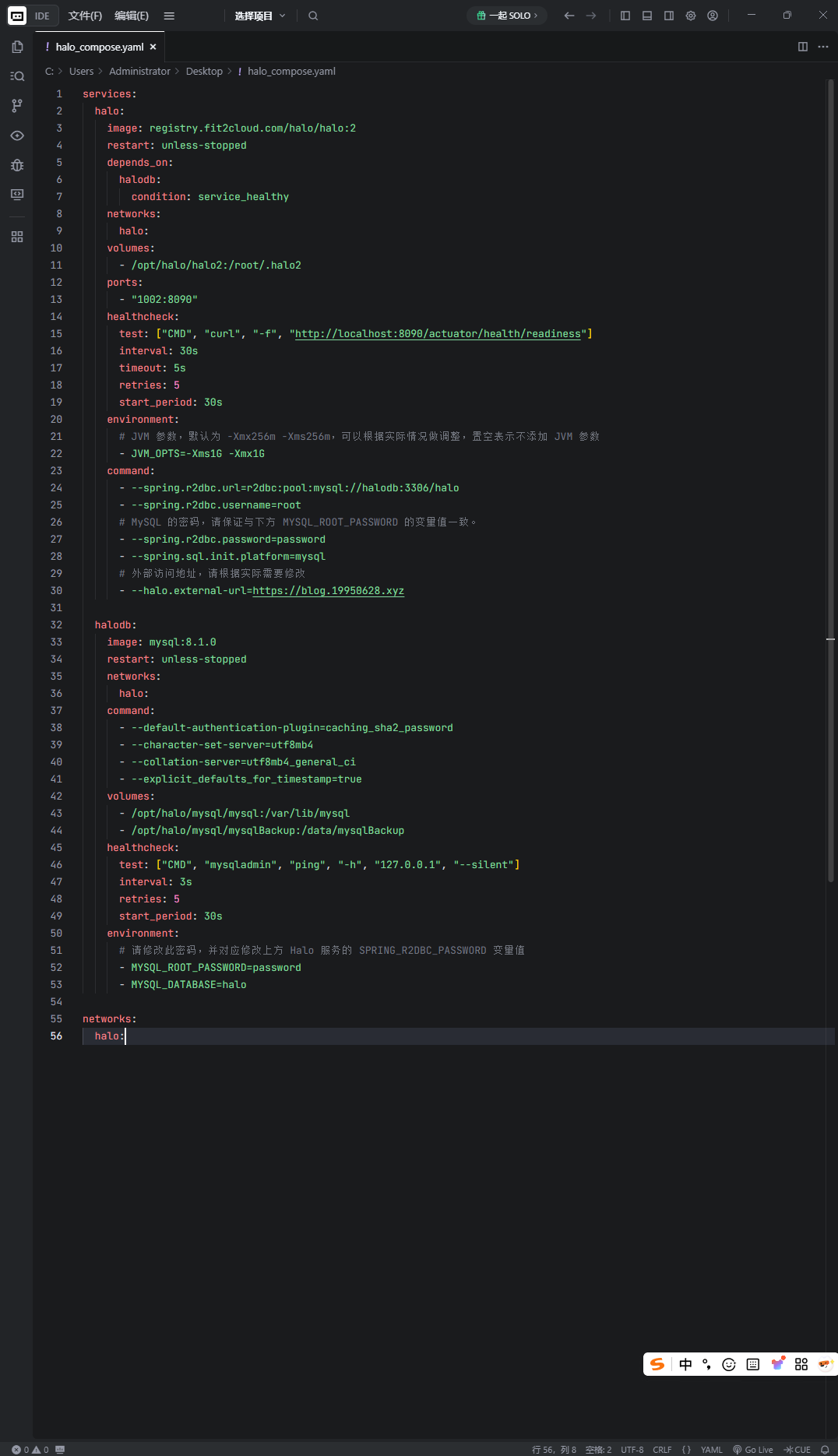The height and width of the screenshot is (1456, 838).
Task: Toggle the primary left sidebar layout
Action: click(x=625, y=16)
